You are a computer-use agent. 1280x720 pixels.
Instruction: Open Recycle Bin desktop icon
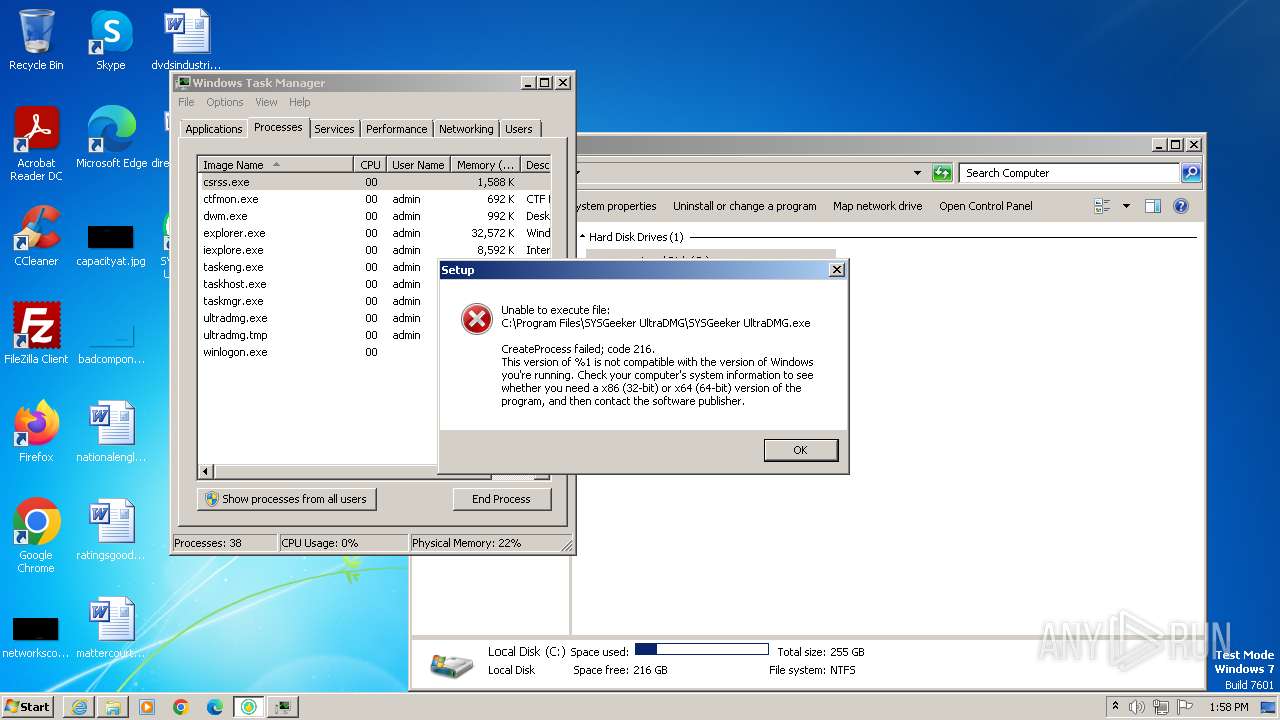(36, 40)
